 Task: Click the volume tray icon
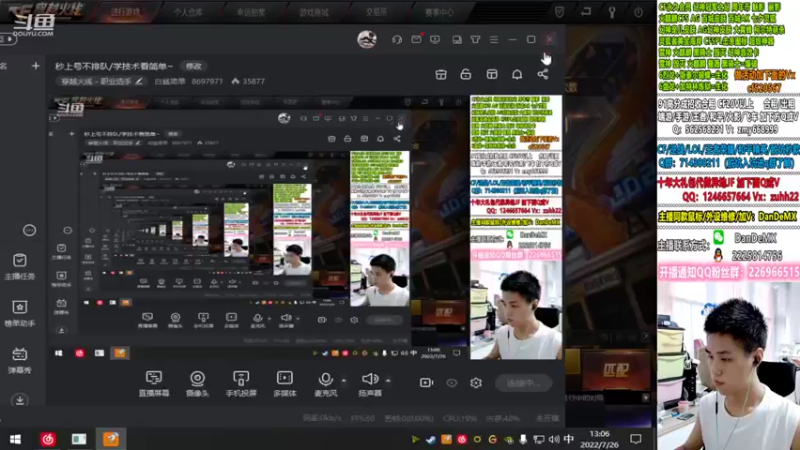(555, 439)
